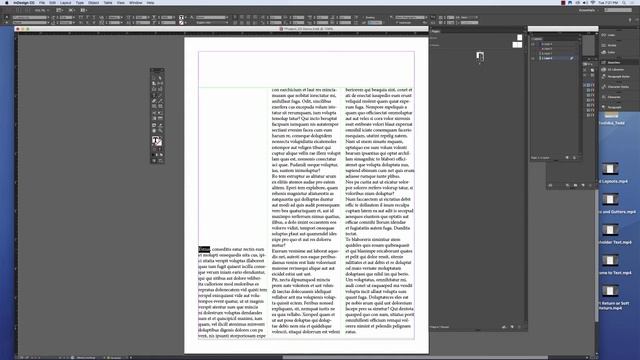The width and height of the screenshot is (640, 360).
Task: Open the View menu
Action: coord(121,3)
